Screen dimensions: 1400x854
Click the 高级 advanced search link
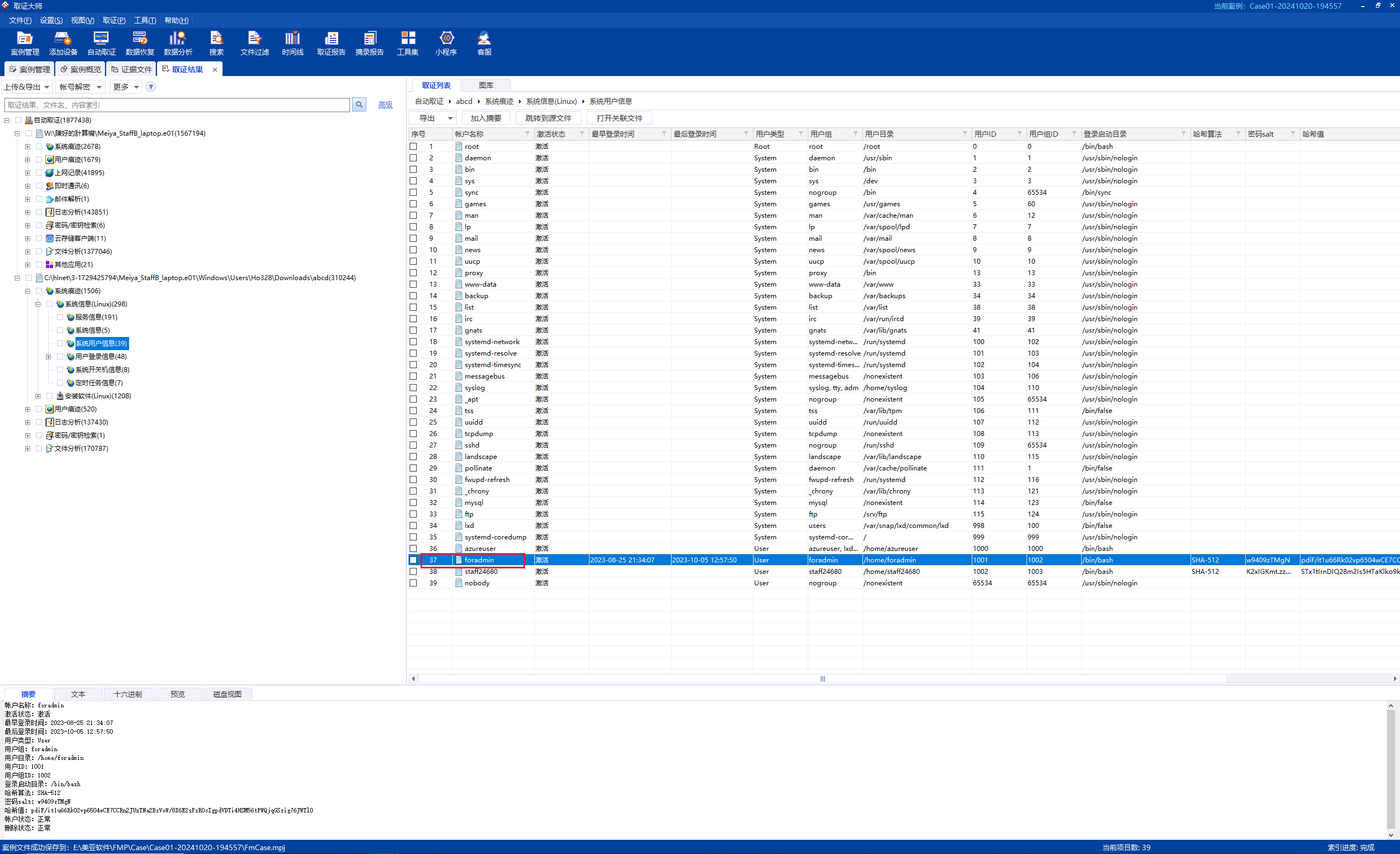[x=385, y=104]
